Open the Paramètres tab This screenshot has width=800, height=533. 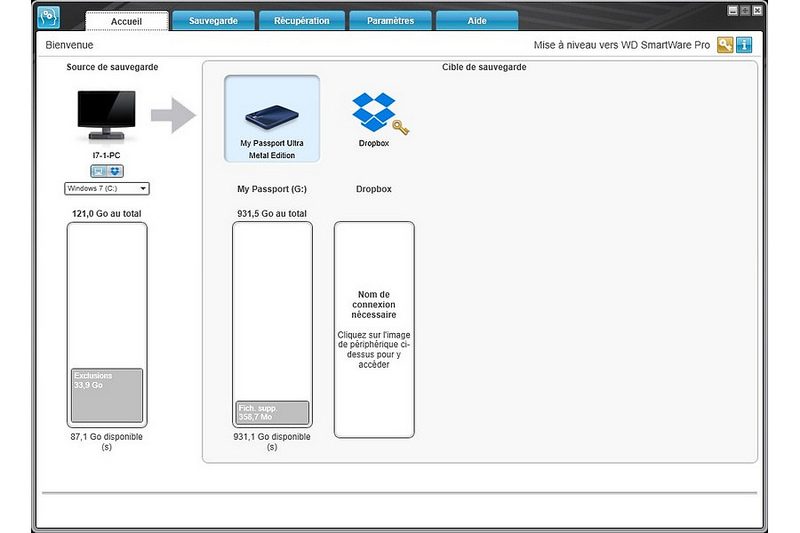pyautogui.click(x=390, y=21)
